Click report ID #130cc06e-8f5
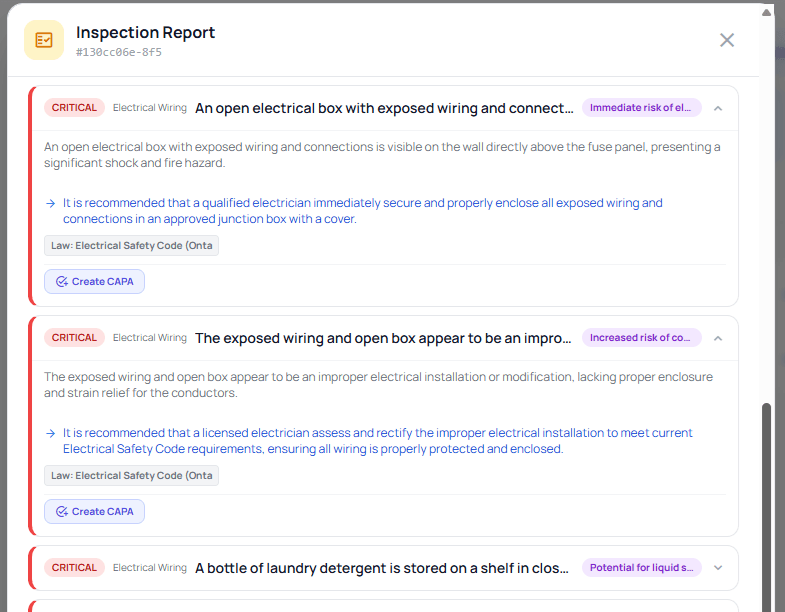Viewport: 785px width, 612px height. [119, 52]
